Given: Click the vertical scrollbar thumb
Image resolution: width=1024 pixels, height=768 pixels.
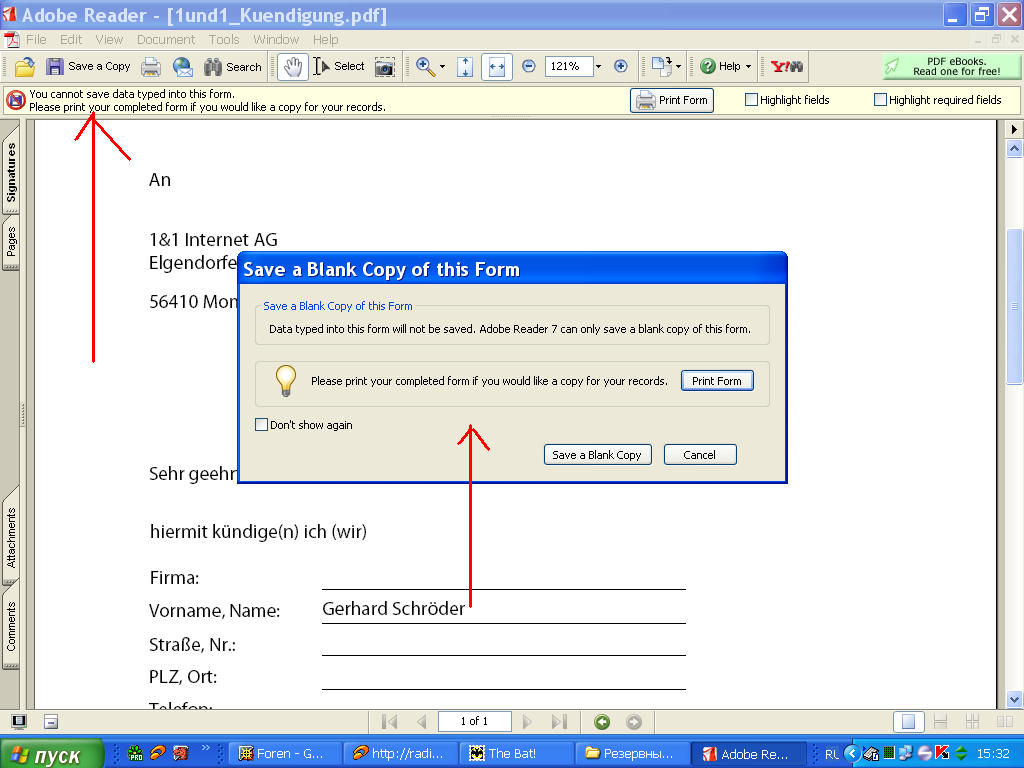Looking at the screenshot, I should (x=1014, y=306).
